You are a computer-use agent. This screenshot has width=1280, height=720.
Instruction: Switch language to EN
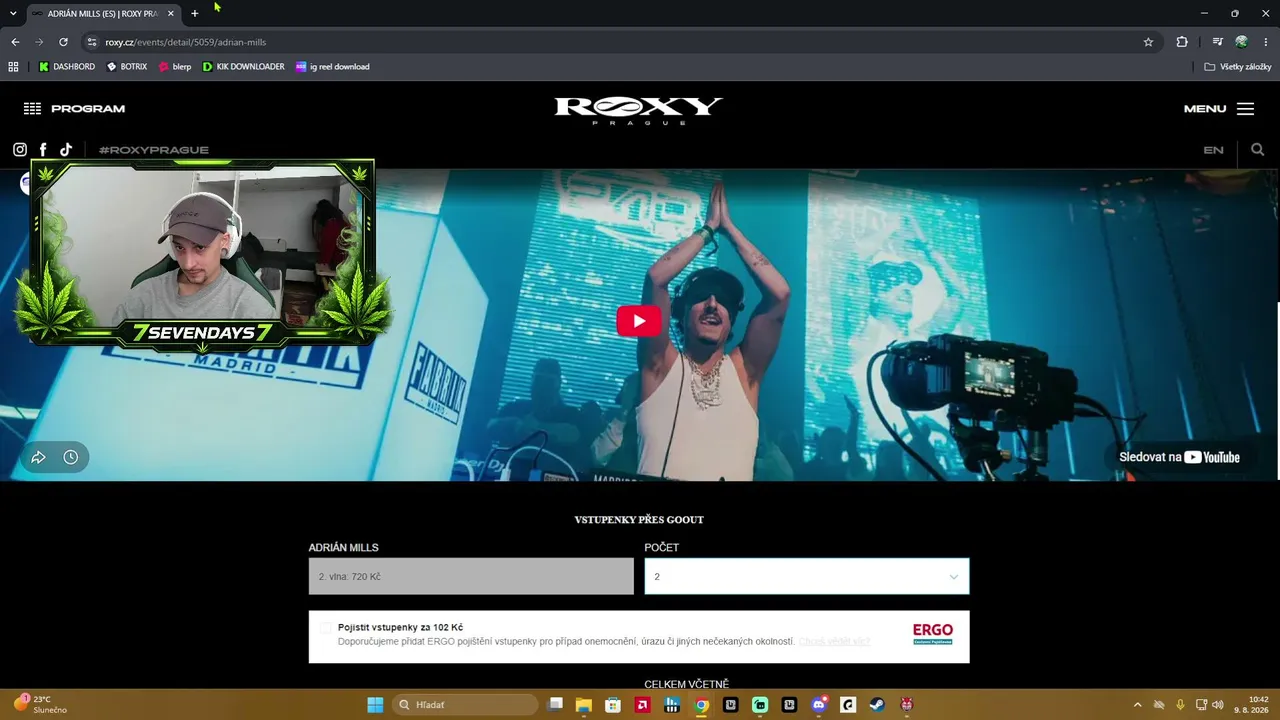pos(1213,150)
